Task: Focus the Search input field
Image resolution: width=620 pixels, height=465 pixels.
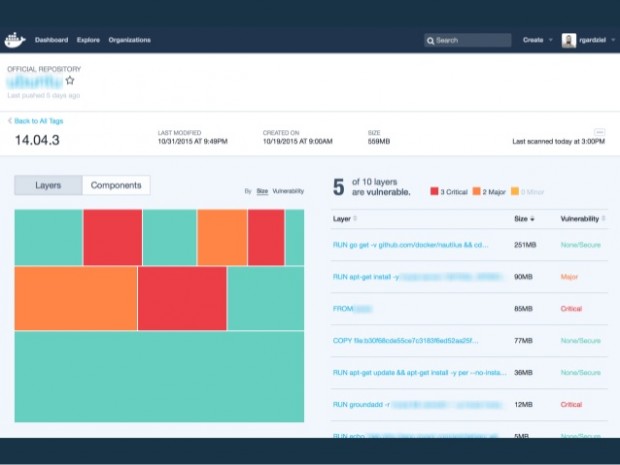Action: (x=468, y=40)
